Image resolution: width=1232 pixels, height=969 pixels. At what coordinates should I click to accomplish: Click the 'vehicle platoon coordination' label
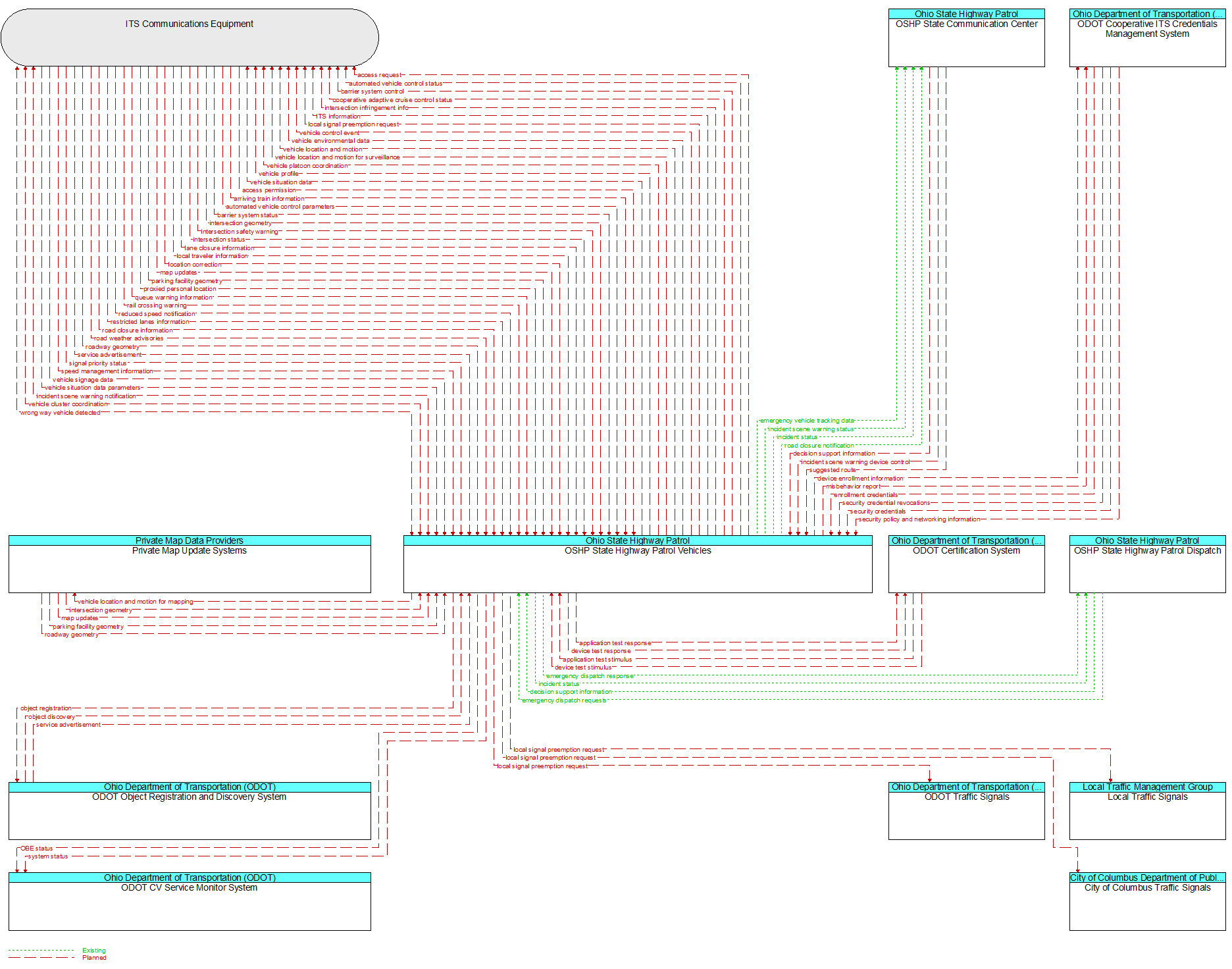tap(307, 166)
